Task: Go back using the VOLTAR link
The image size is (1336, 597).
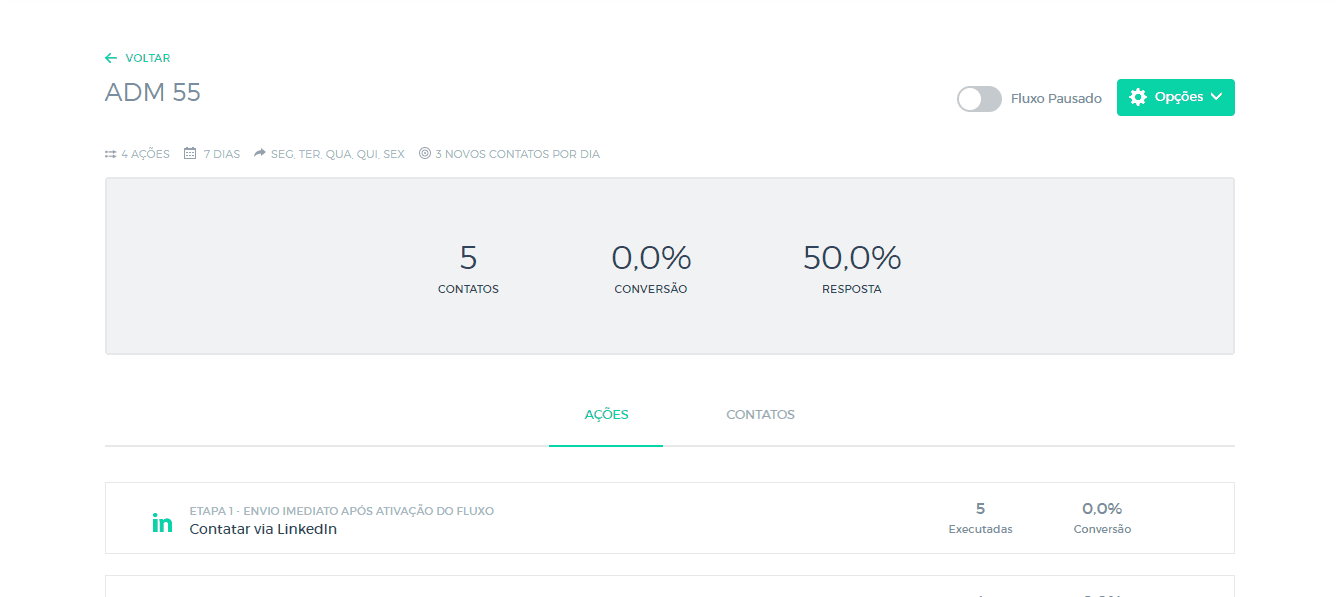Action: (147, 58)
